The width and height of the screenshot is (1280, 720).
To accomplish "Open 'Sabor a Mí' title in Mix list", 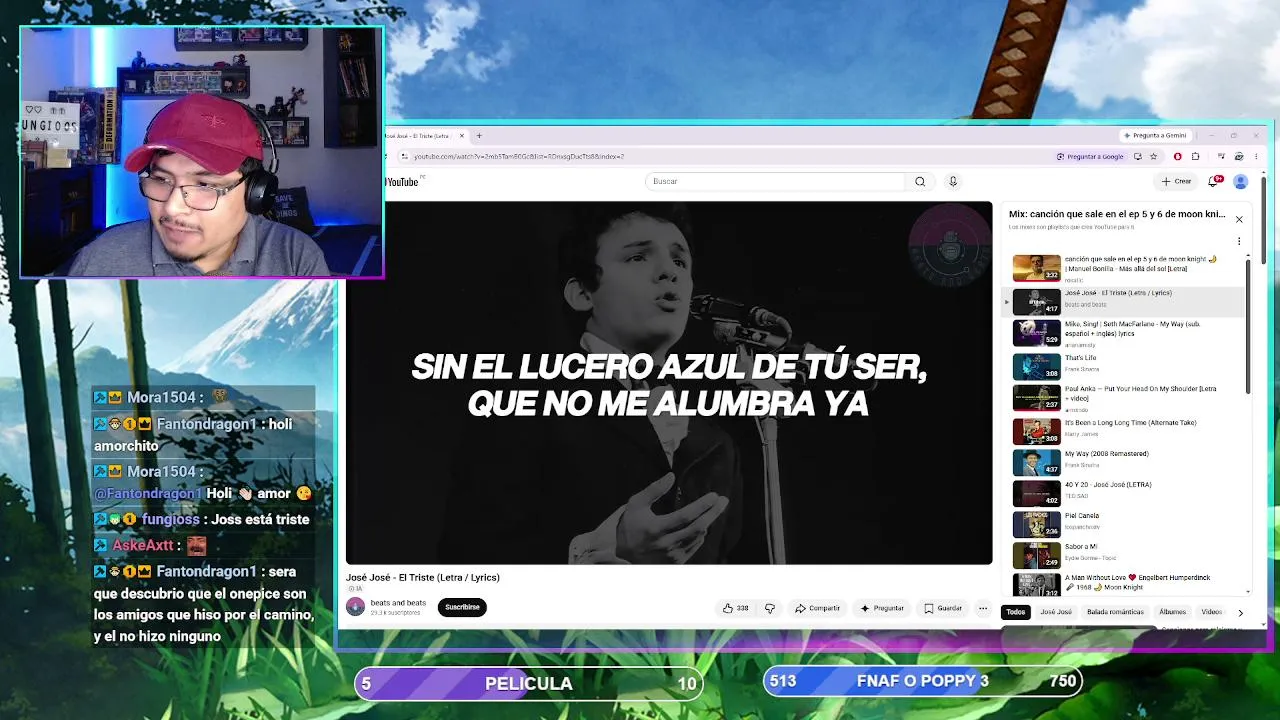I will click(1081, 547).
